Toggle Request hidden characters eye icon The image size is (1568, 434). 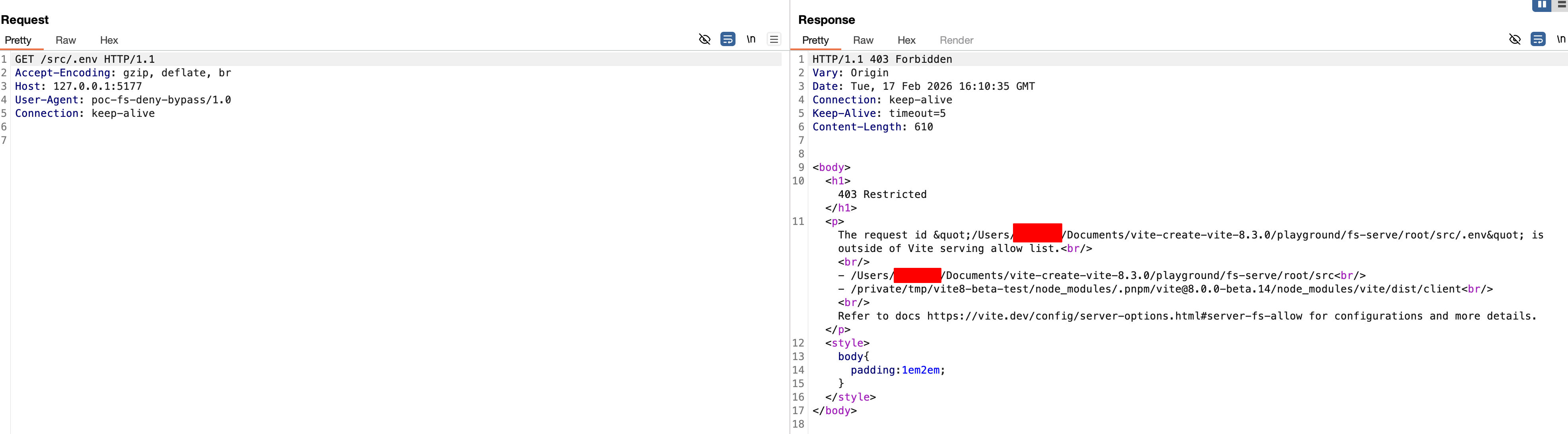704,40
